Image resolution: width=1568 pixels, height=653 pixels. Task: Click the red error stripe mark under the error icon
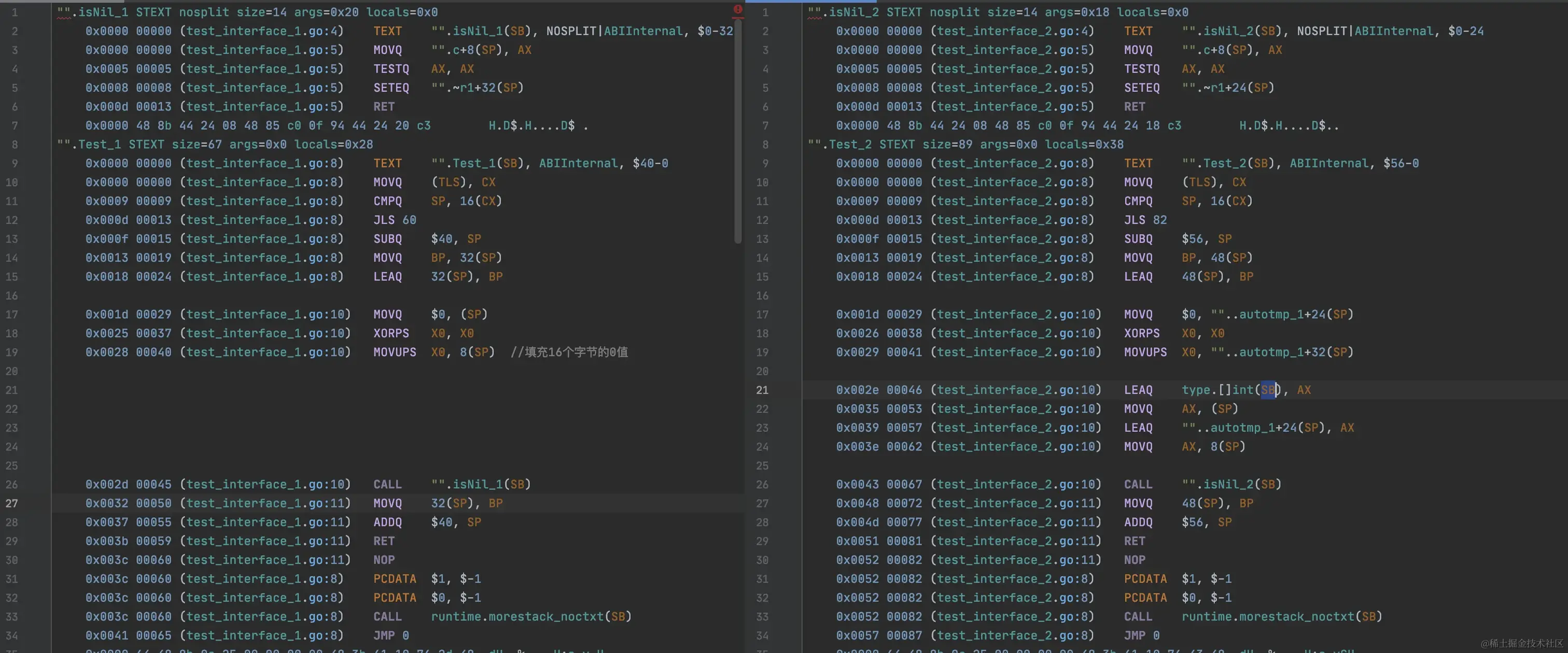[738, 18]
